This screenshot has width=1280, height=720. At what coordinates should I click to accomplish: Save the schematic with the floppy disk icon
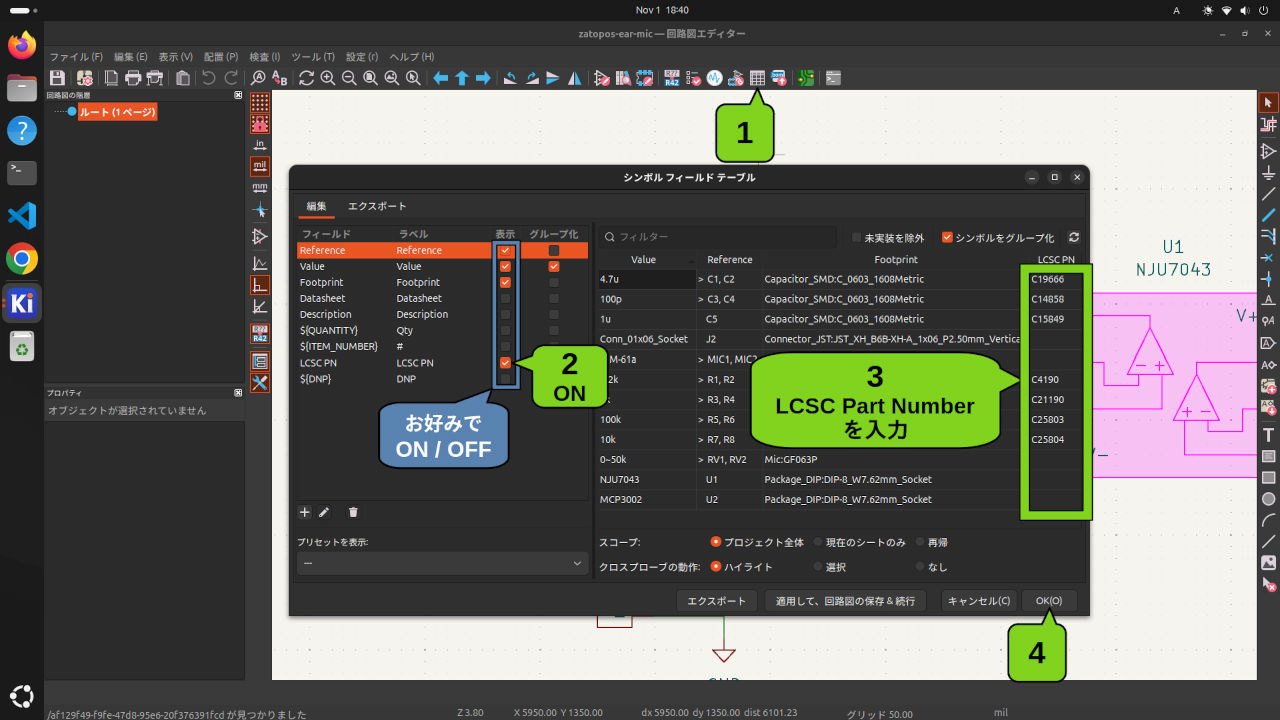point(57,77)
